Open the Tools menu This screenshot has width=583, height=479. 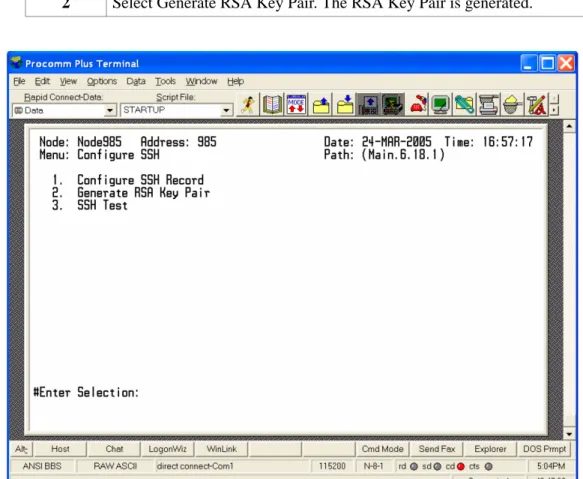pyautogui.click(x=165, y=81)
